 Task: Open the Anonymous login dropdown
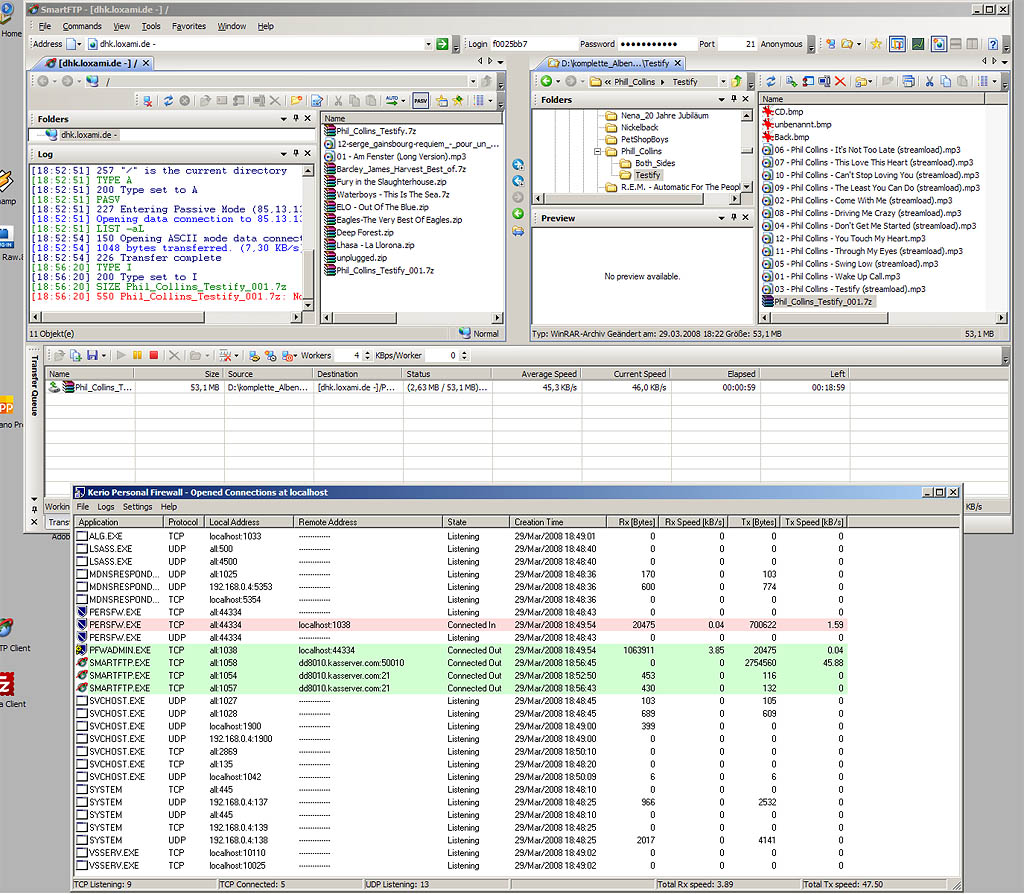tap(810, 44)
